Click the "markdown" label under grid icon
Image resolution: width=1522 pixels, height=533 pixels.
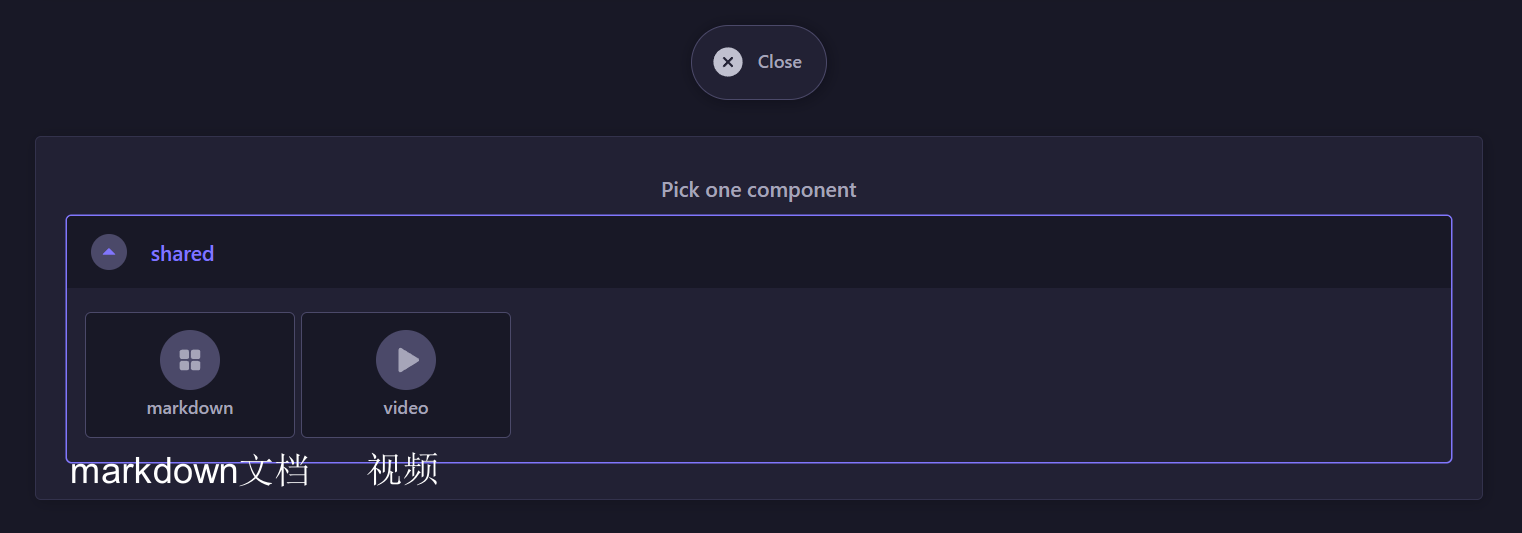click(190, 408)
